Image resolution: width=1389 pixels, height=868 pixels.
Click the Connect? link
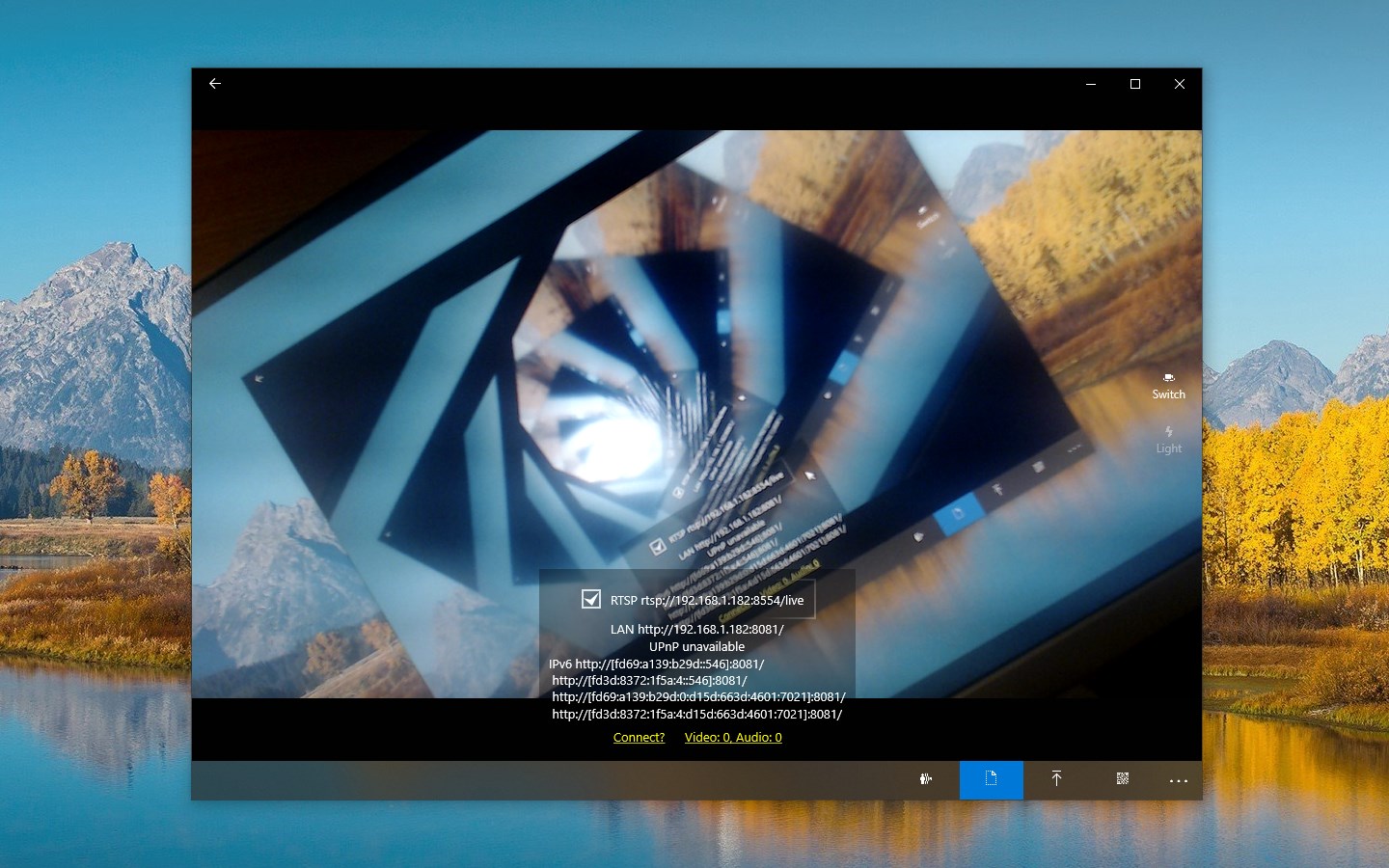click(639, 737)
